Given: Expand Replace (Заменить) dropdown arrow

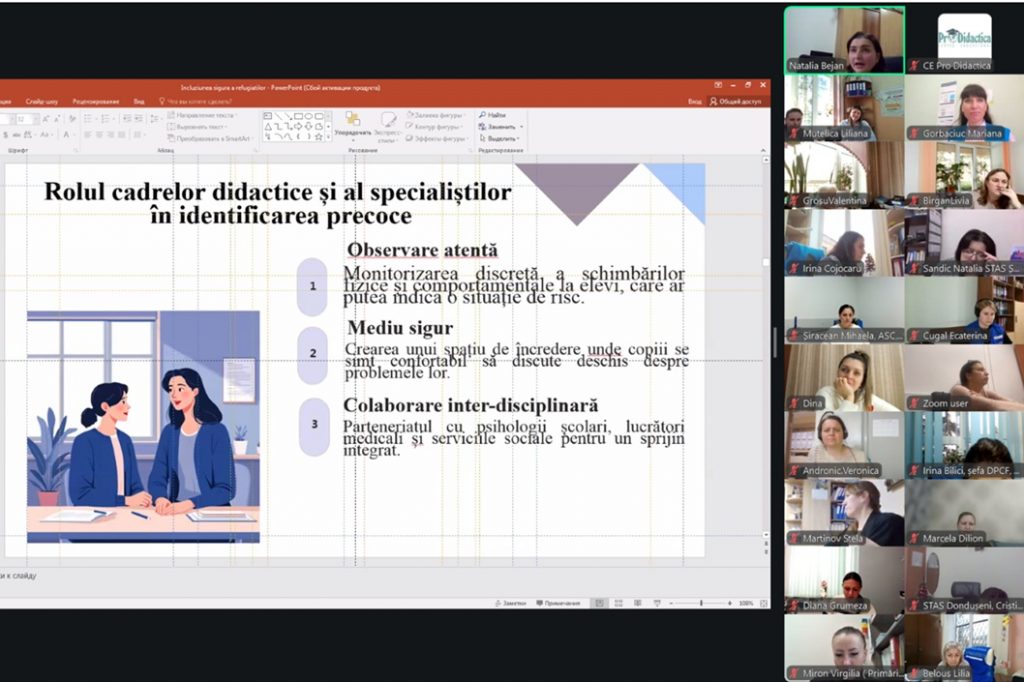Looking at the screenshot, I should pos(521,127).
